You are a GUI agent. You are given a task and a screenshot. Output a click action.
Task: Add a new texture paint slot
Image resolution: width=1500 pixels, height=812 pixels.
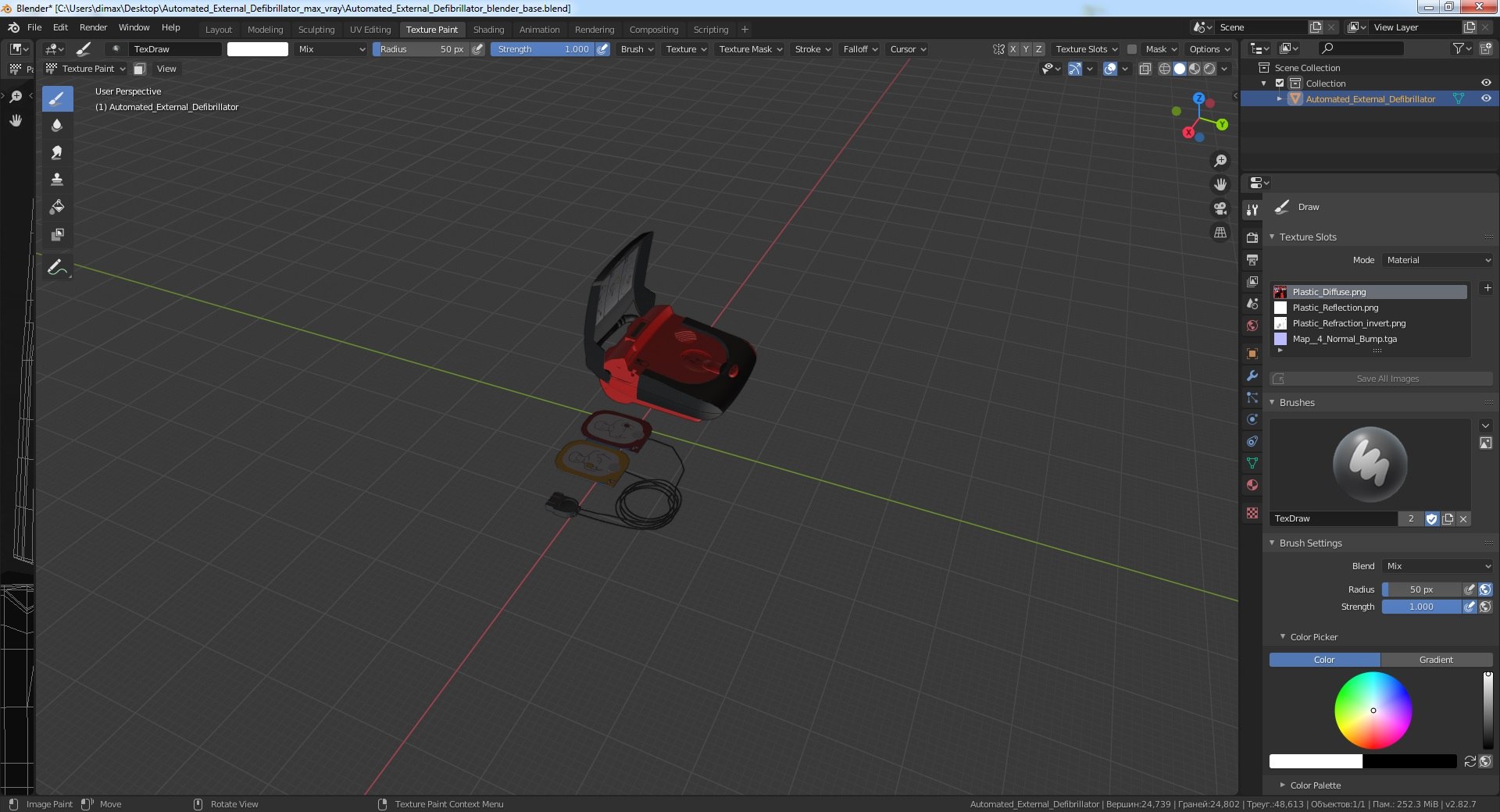(x=1487, y=288)
